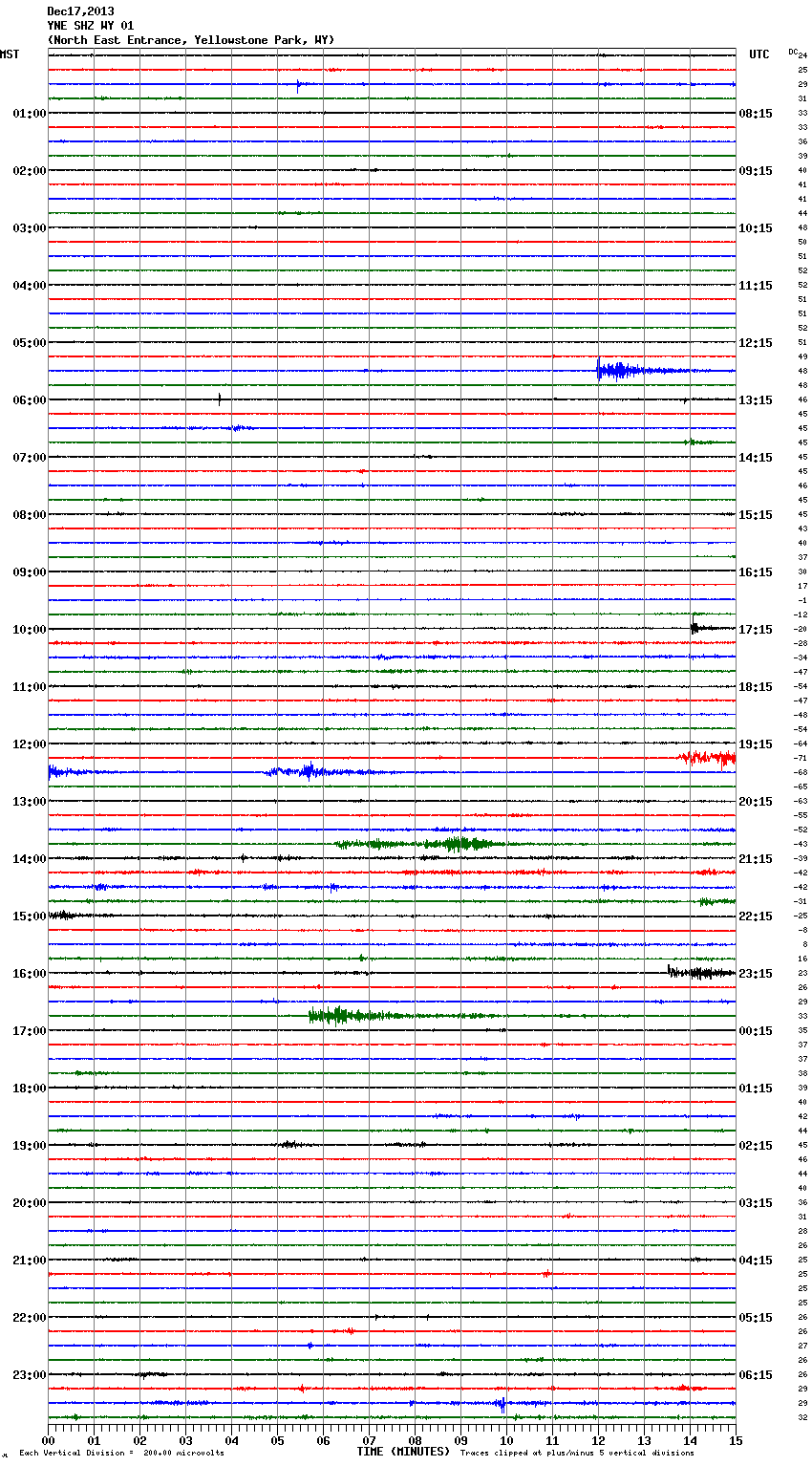Viewport: 812px width, 1466px height.
Task: Click the red burst on the 12:15 MST trace
Action: pyautogui.click(x=707, y=758)
